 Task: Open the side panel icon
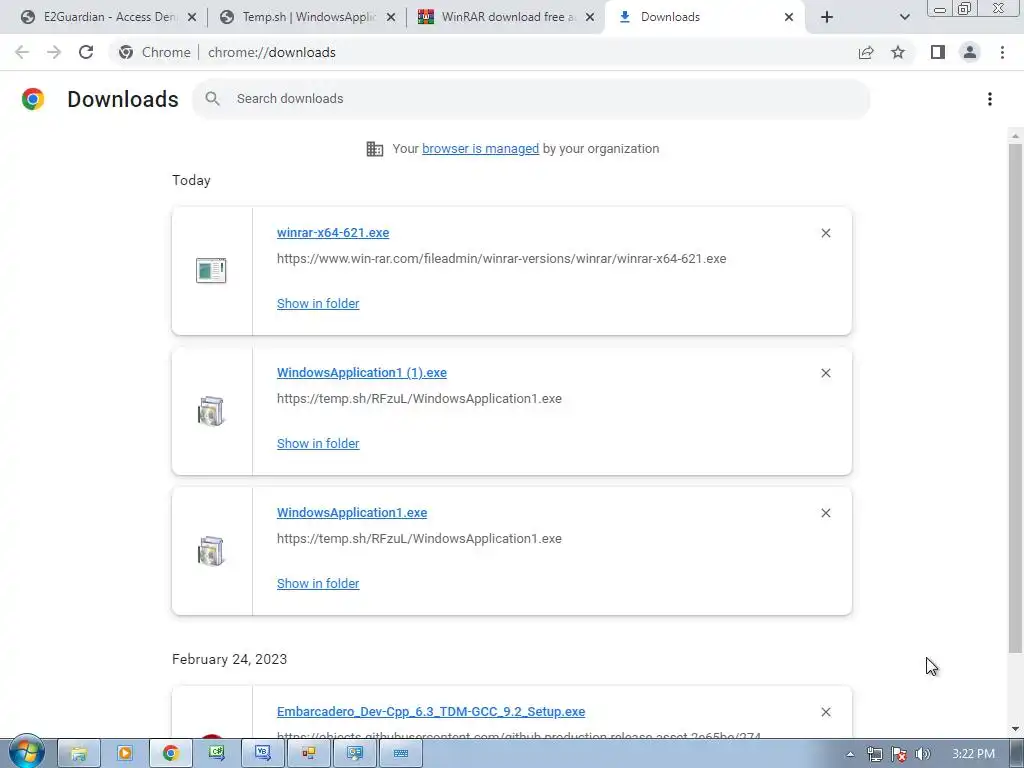pyautogui.click(x=938, y=52)
